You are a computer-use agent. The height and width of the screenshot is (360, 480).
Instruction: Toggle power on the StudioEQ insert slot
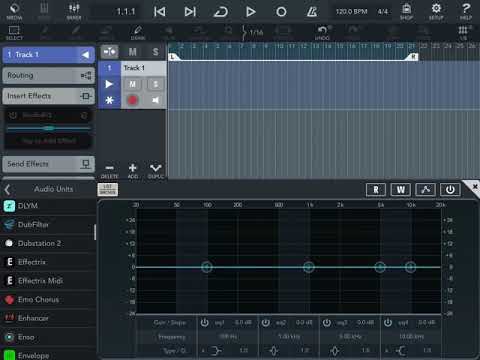click(x=13, y=115)
